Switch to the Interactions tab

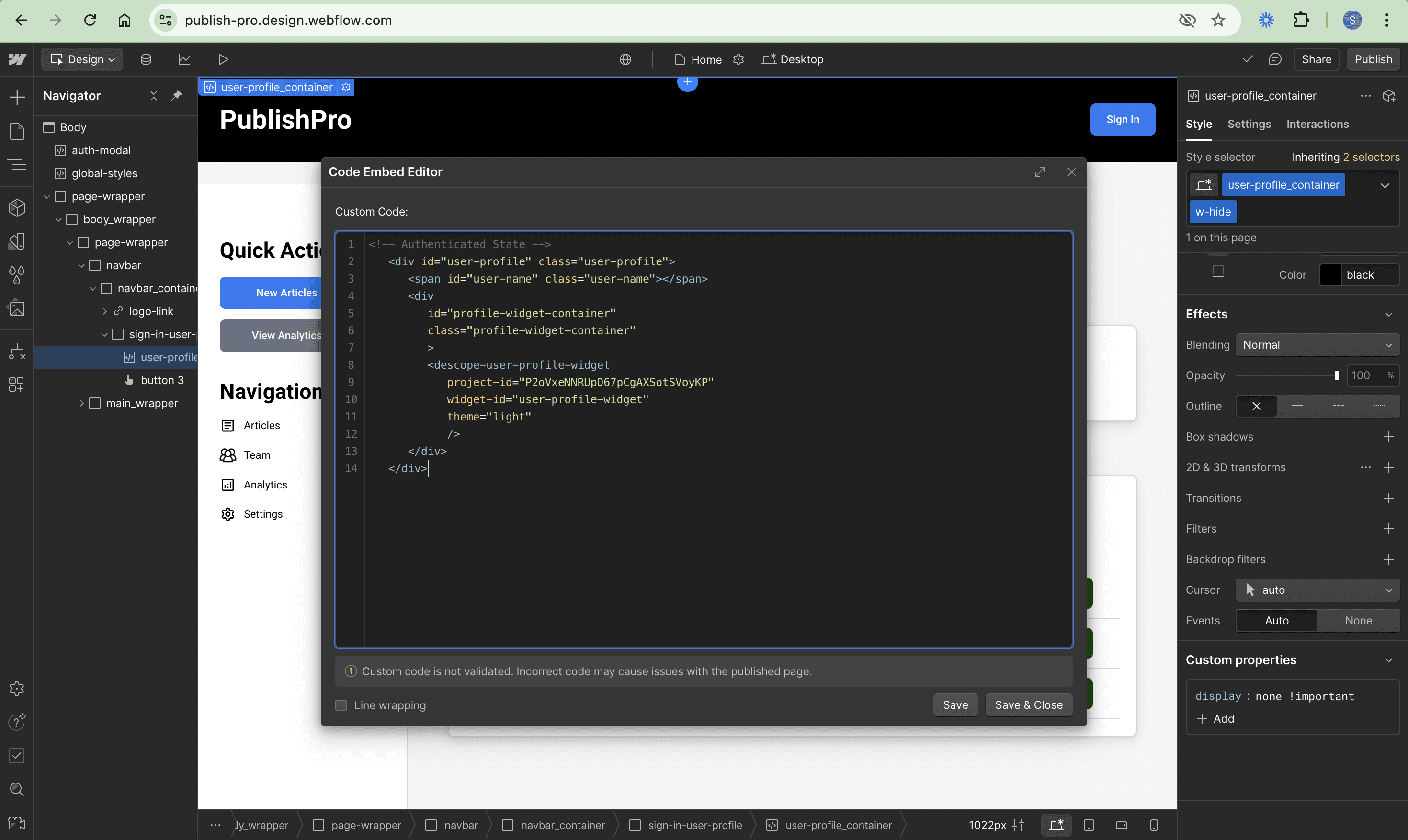[1317, 124]
